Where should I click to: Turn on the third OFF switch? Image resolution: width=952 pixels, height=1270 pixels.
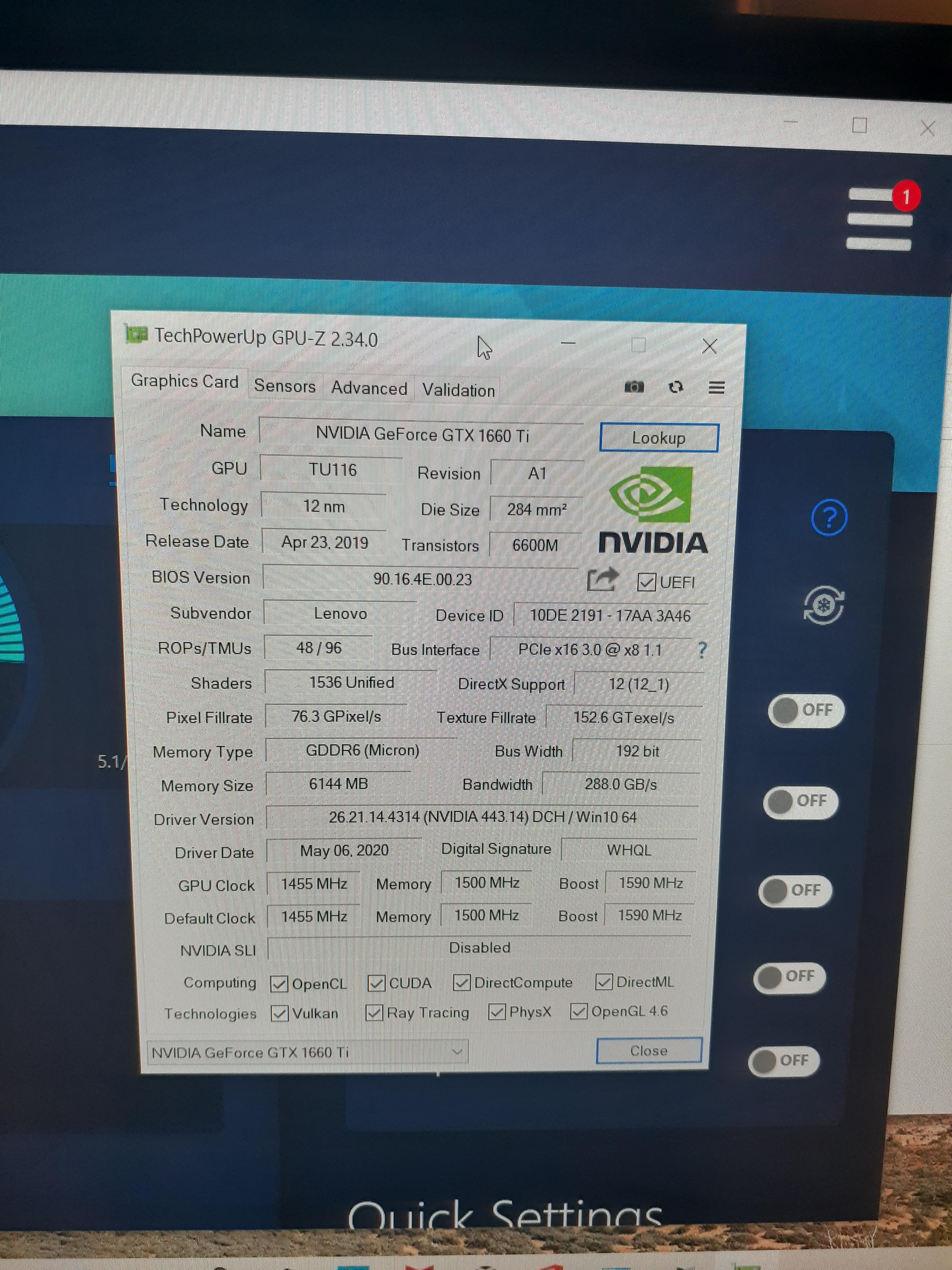(795, 890)
